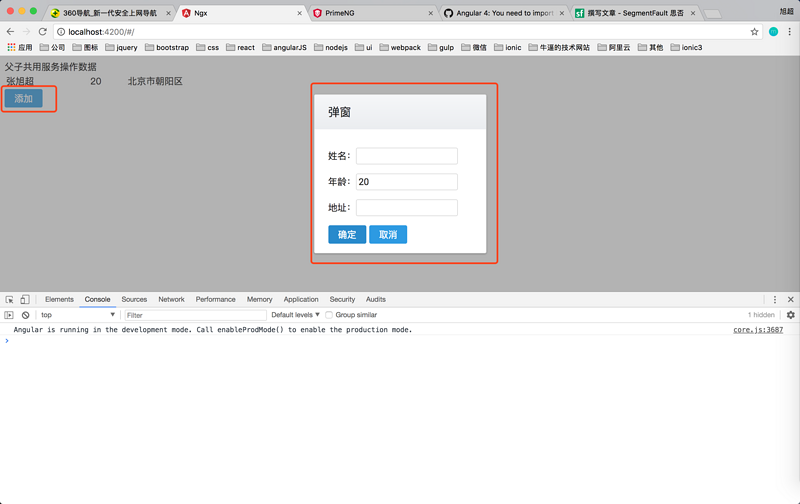
Task: Activate the DevTools inspect element tool
Action: (9, 299)
